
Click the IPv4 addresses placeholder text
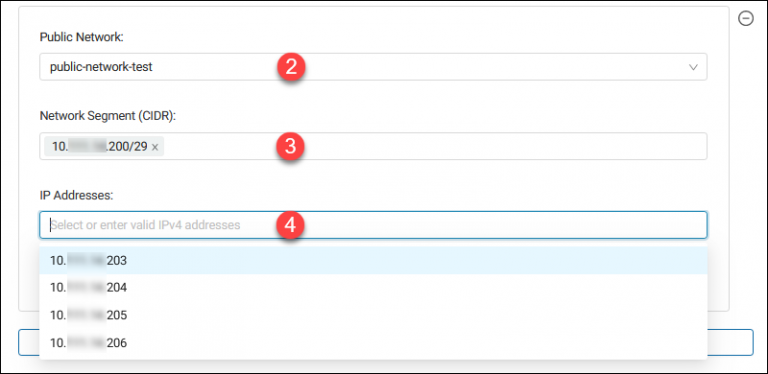click(x=146, y=225)
